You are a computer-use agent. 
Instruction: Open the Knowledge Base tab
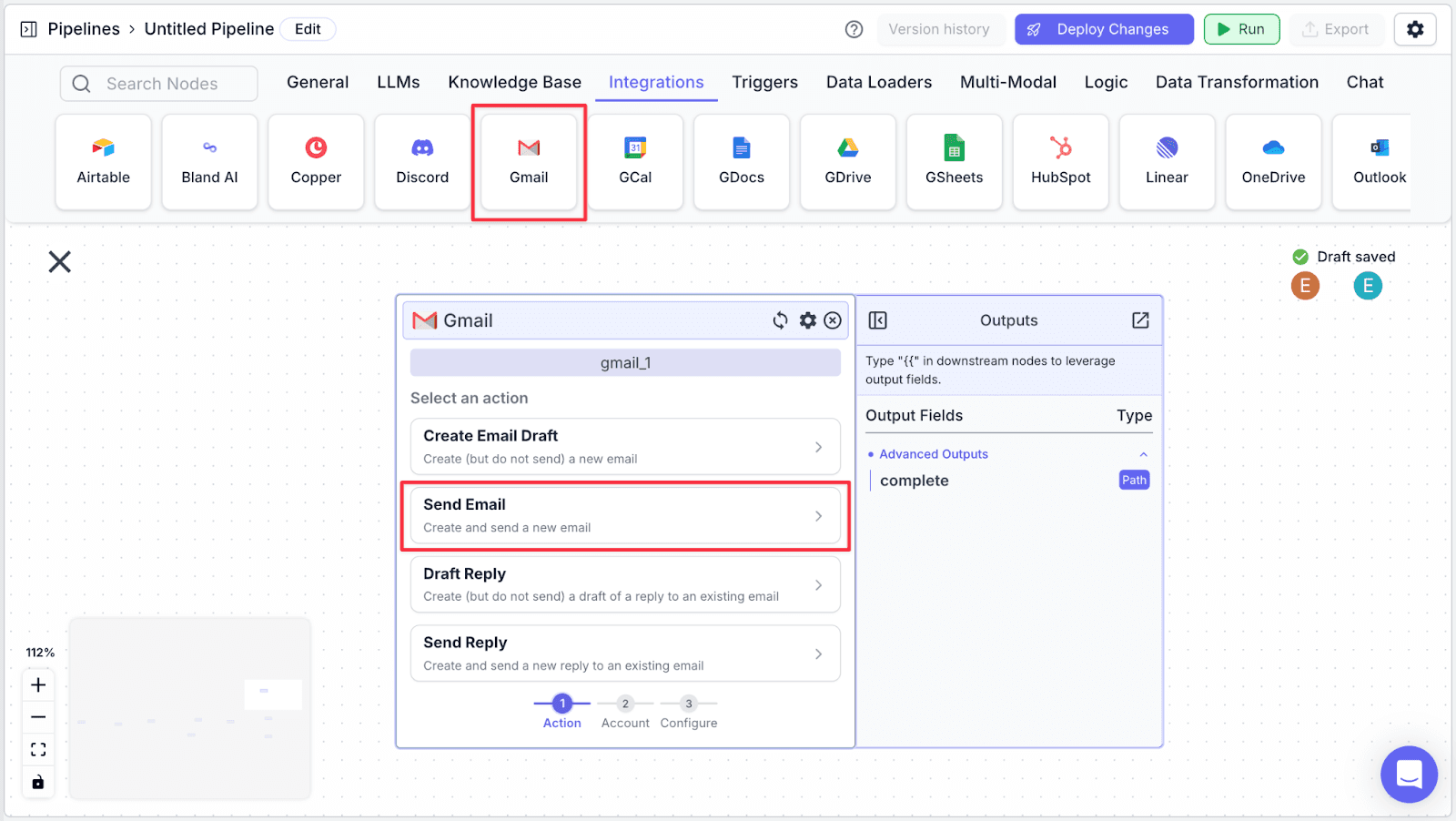pos(515,82)
